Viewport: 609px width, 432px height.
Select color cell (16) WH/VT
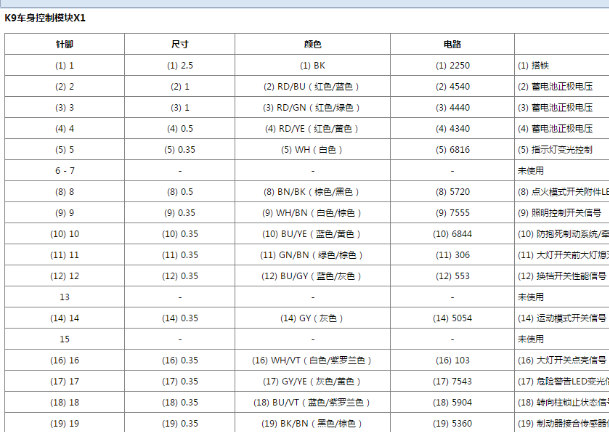(x=312, y=360)
